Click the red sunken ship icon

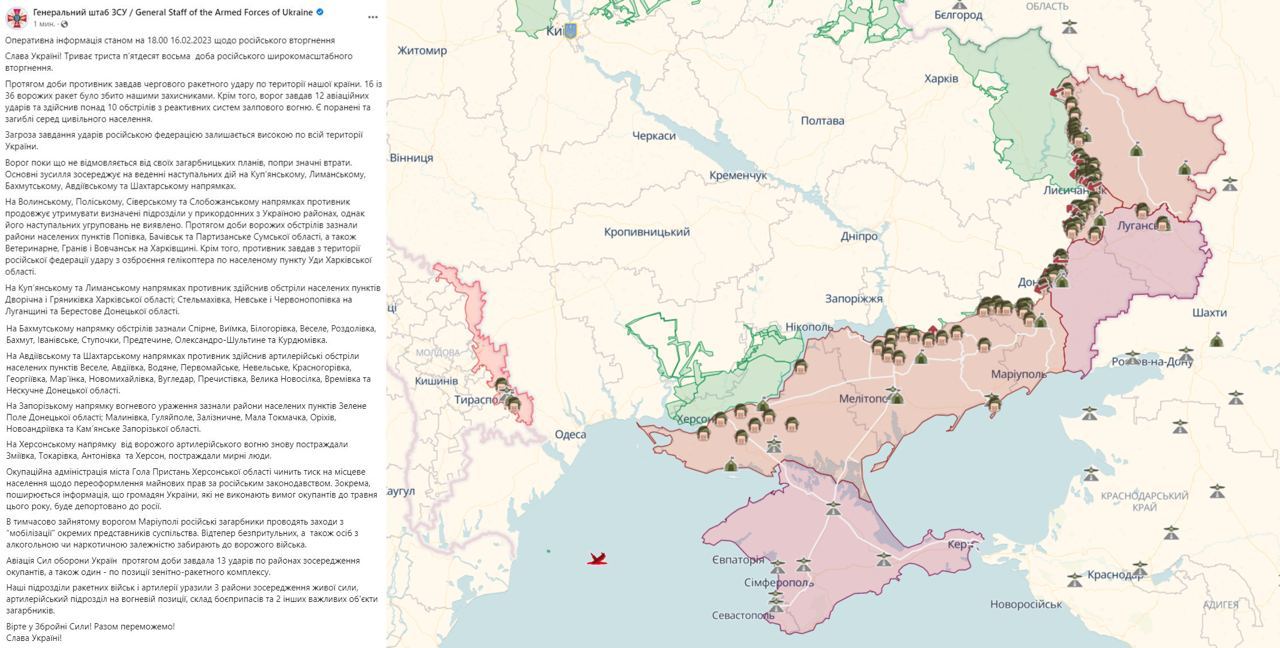point(597,559)
